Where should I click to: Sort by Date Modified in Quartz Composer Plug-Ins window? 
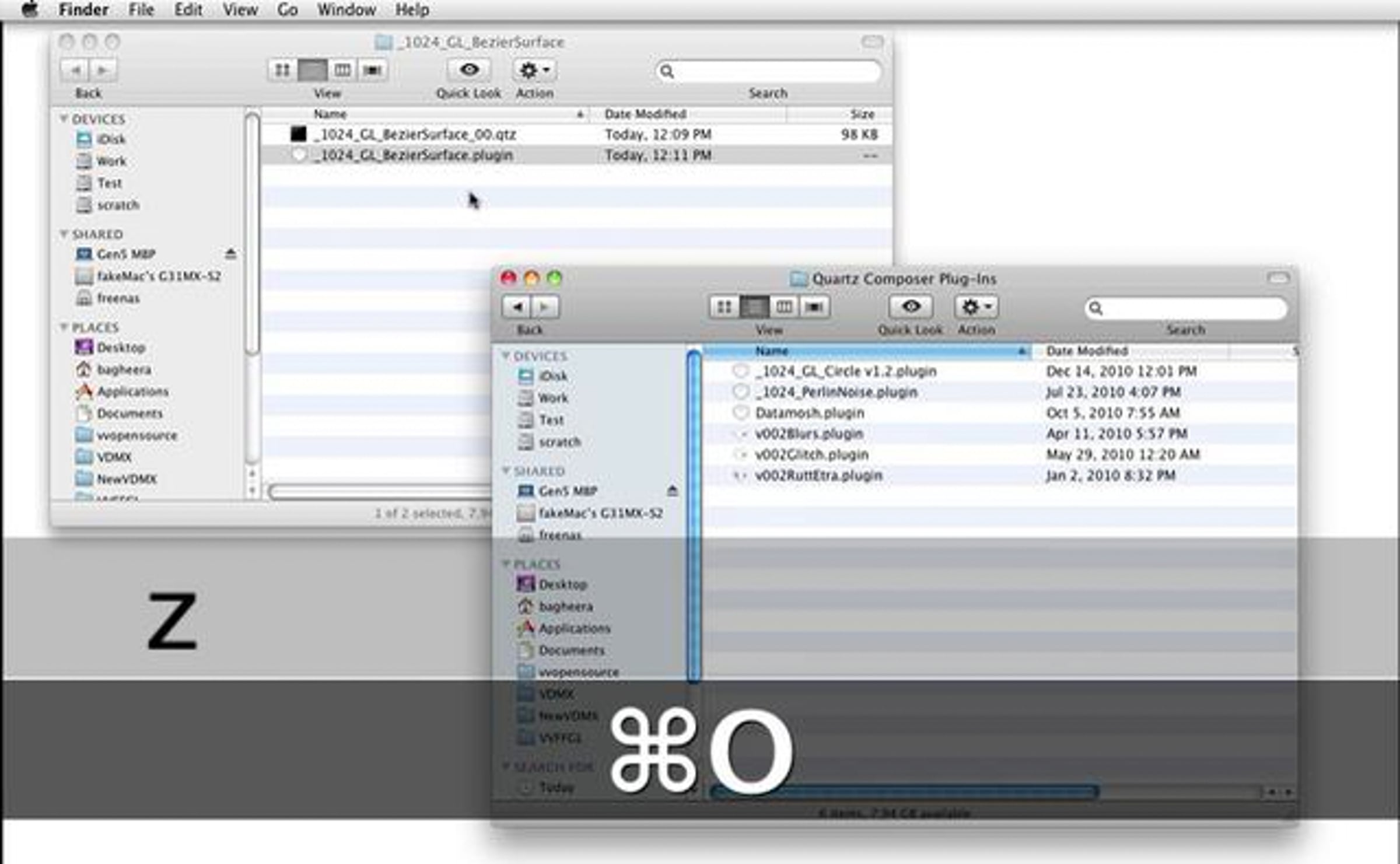coord(1130,351)
